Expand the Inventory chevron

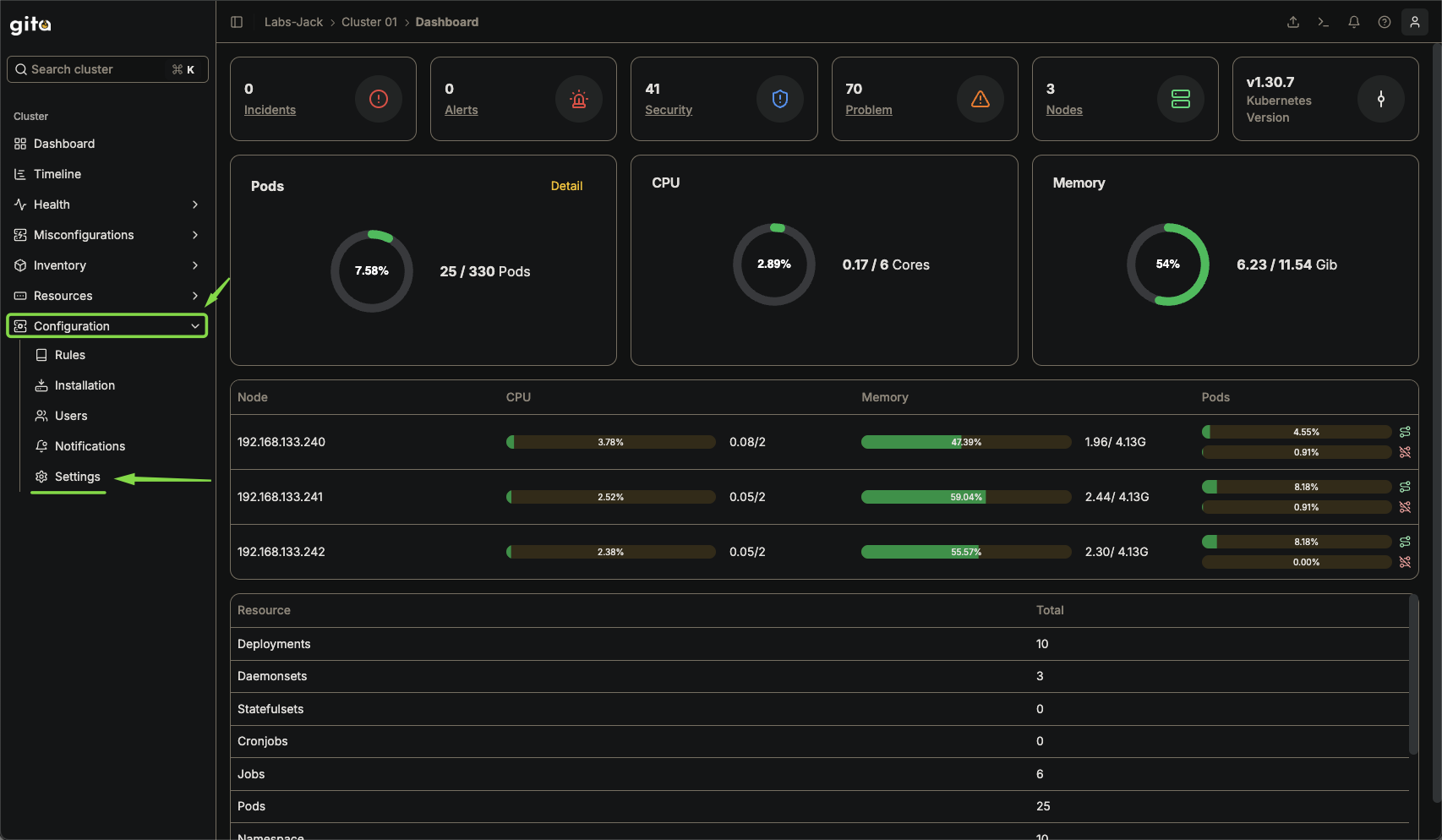[x=195, y=265]
